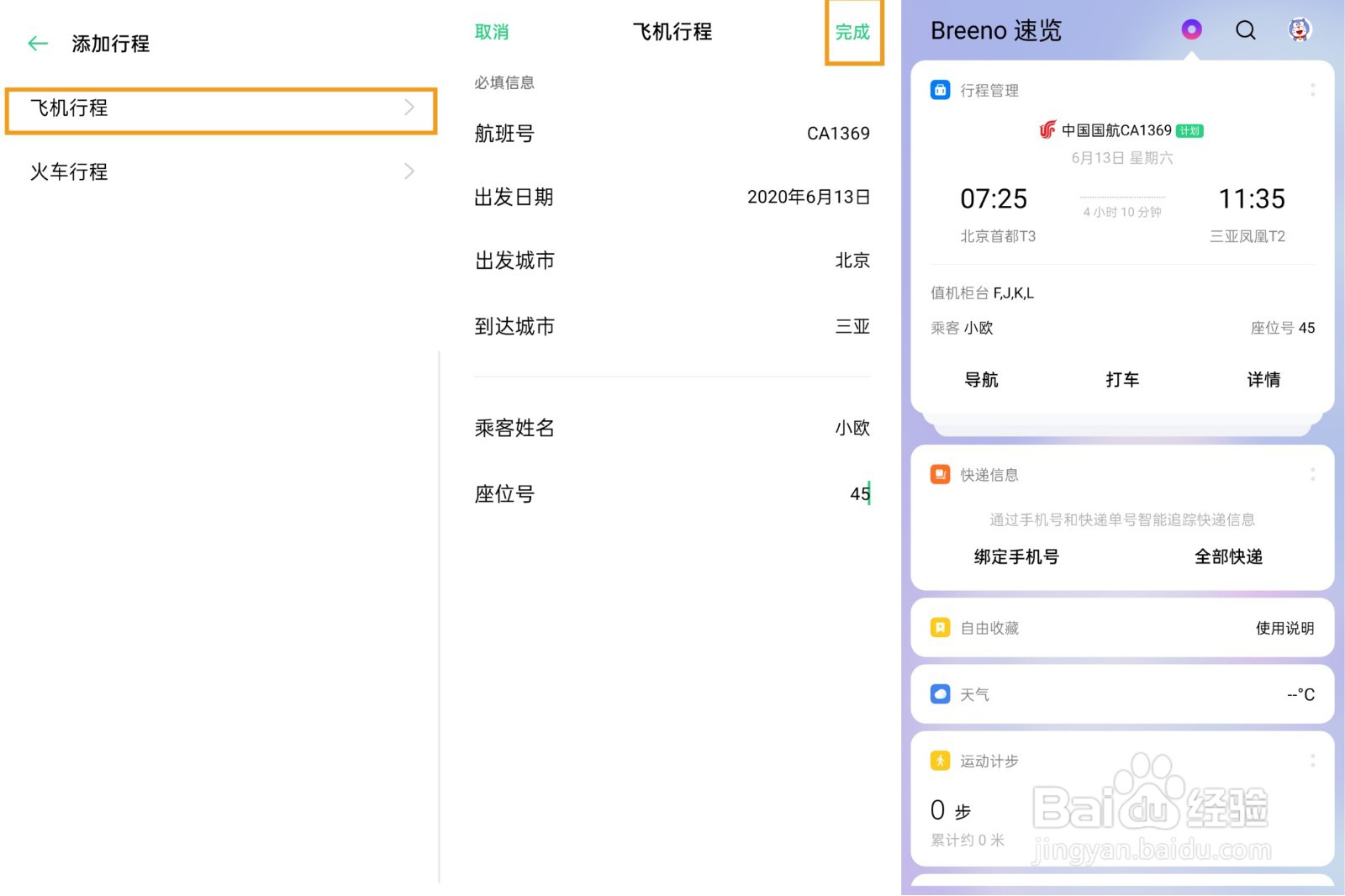Click the 自由收藏 bookmark icon
The height and width of the screenshot is (896, 1345).
pos(940,628)
